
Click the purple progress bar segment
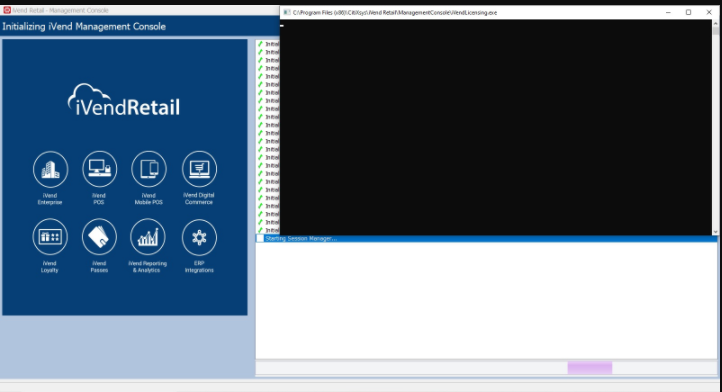coord(590,368)
